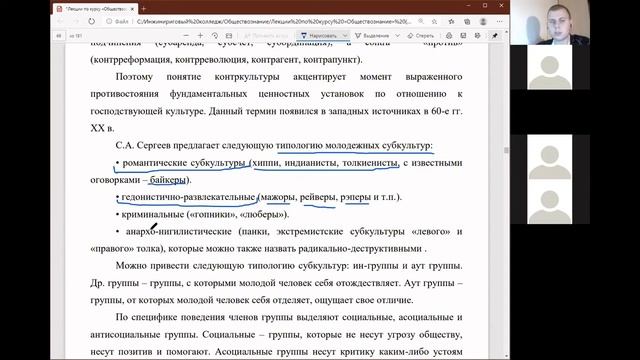The width and height of the screenshot is (640, 360).
Task: Click the word "криминальные" in the list
Action: click(153, 214)
